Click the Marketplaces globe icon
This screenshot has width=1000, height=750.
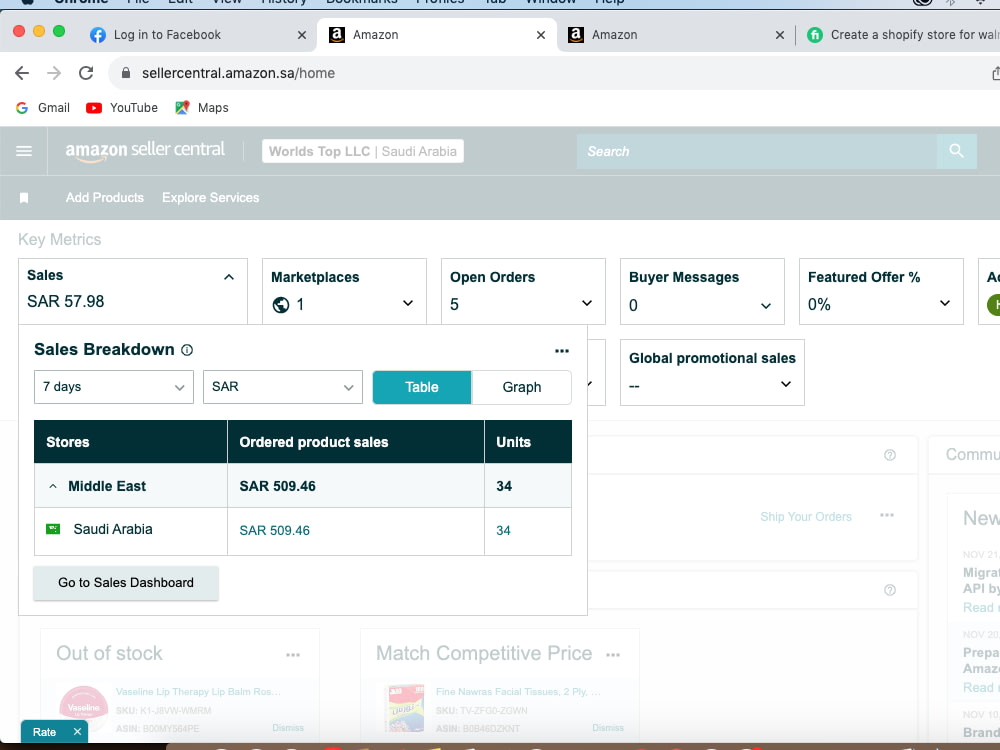[x=281, y=305]
